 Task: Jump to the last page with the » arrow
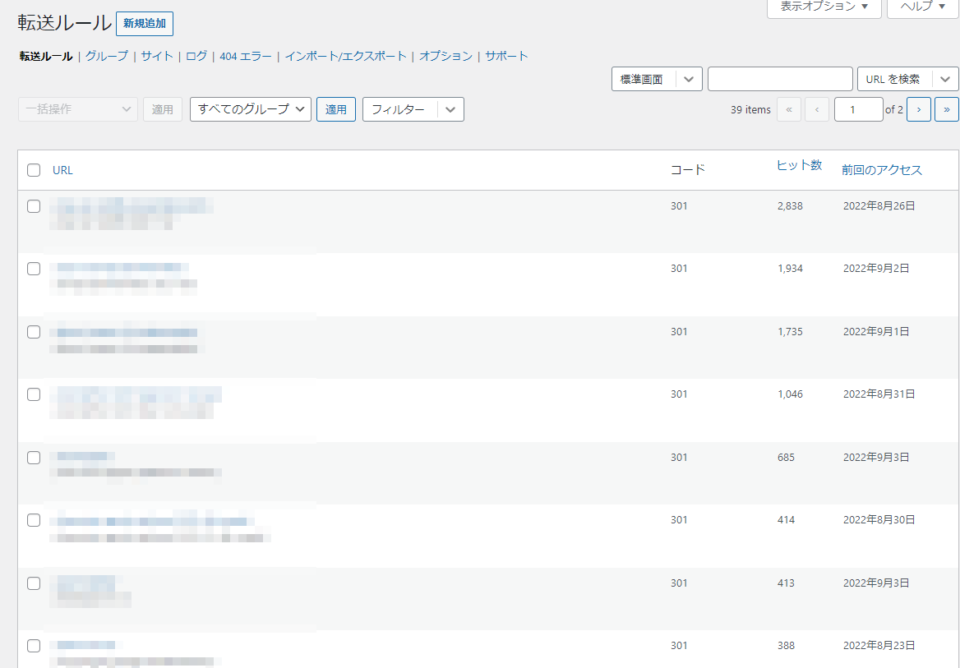click(946, 109)
